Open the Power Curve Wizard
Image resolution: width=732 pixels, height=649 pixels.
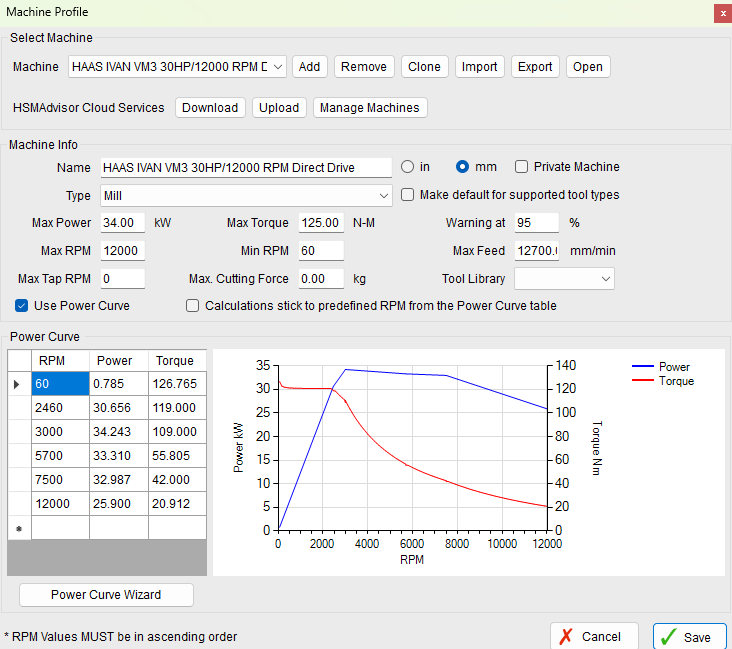(106, 595)
